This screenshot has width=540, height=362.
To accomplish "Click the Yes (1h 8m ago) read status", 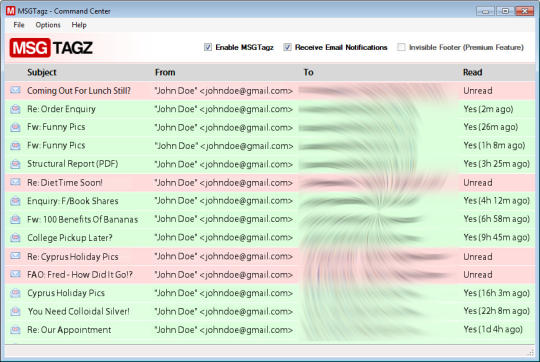I will click(x=494, y=145).
